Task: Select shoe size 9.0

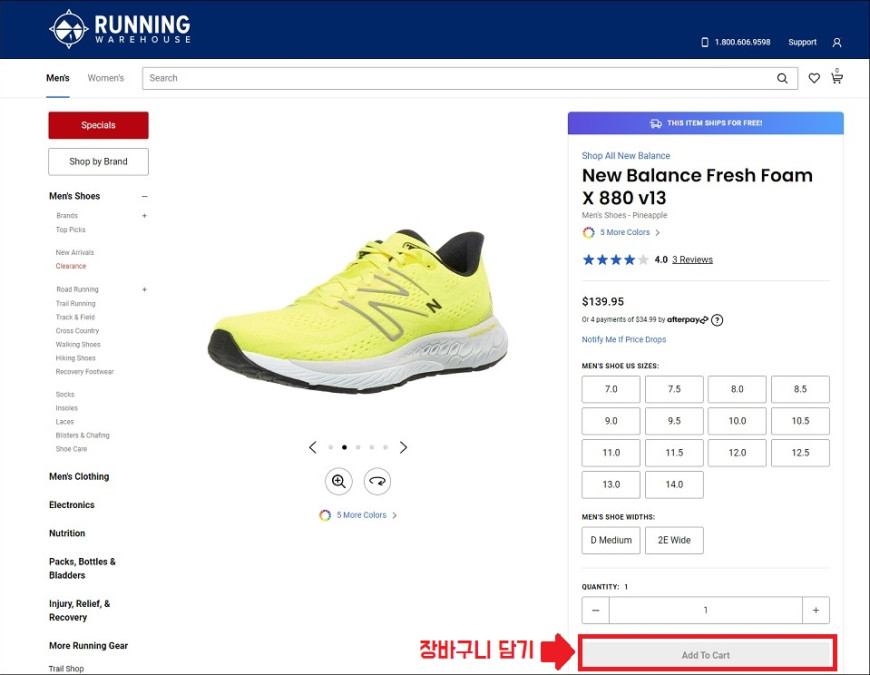Action: [x=611, y=421]
